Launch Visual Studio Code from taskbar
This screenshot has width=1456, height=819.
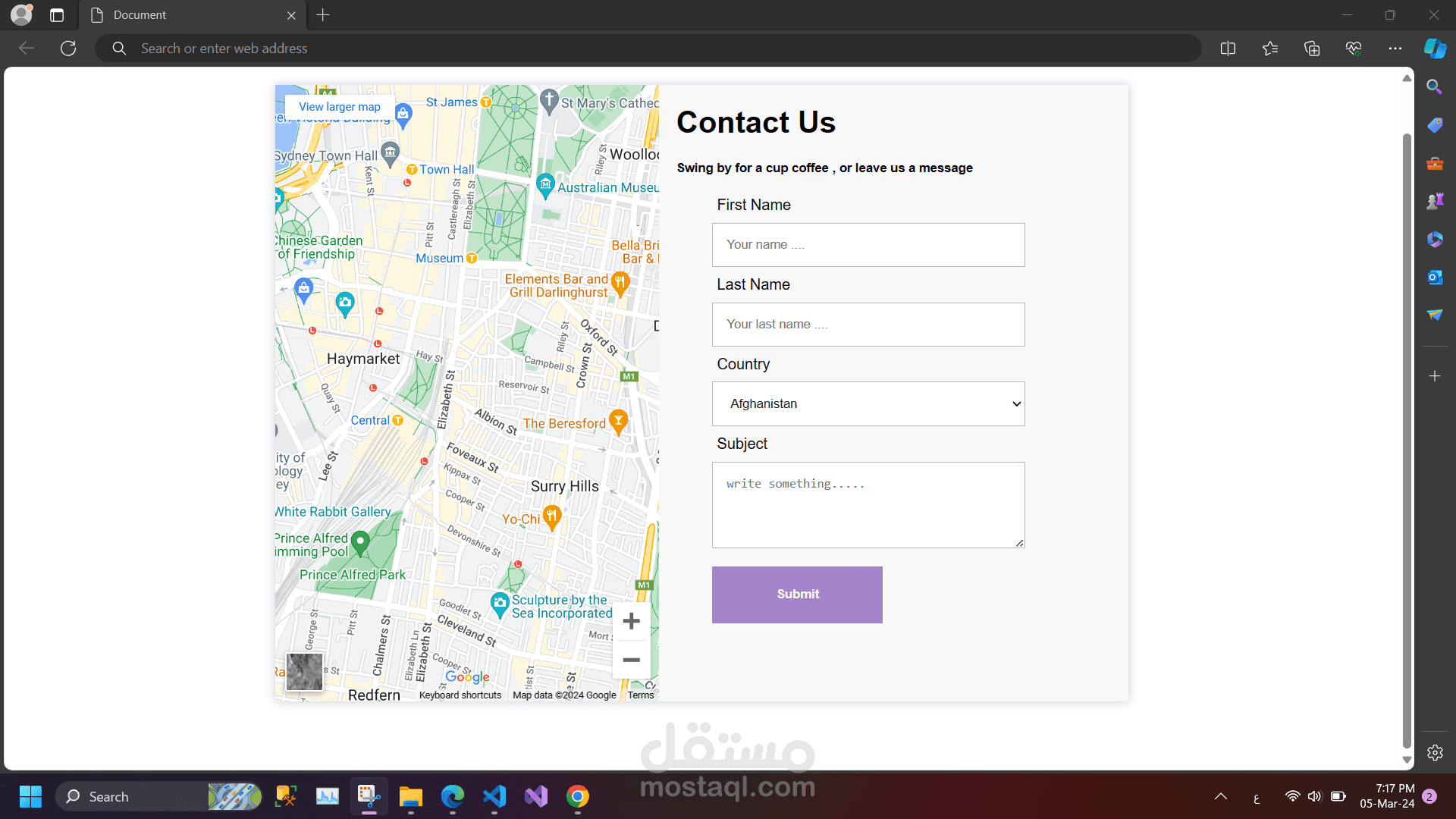click(494, 796)
